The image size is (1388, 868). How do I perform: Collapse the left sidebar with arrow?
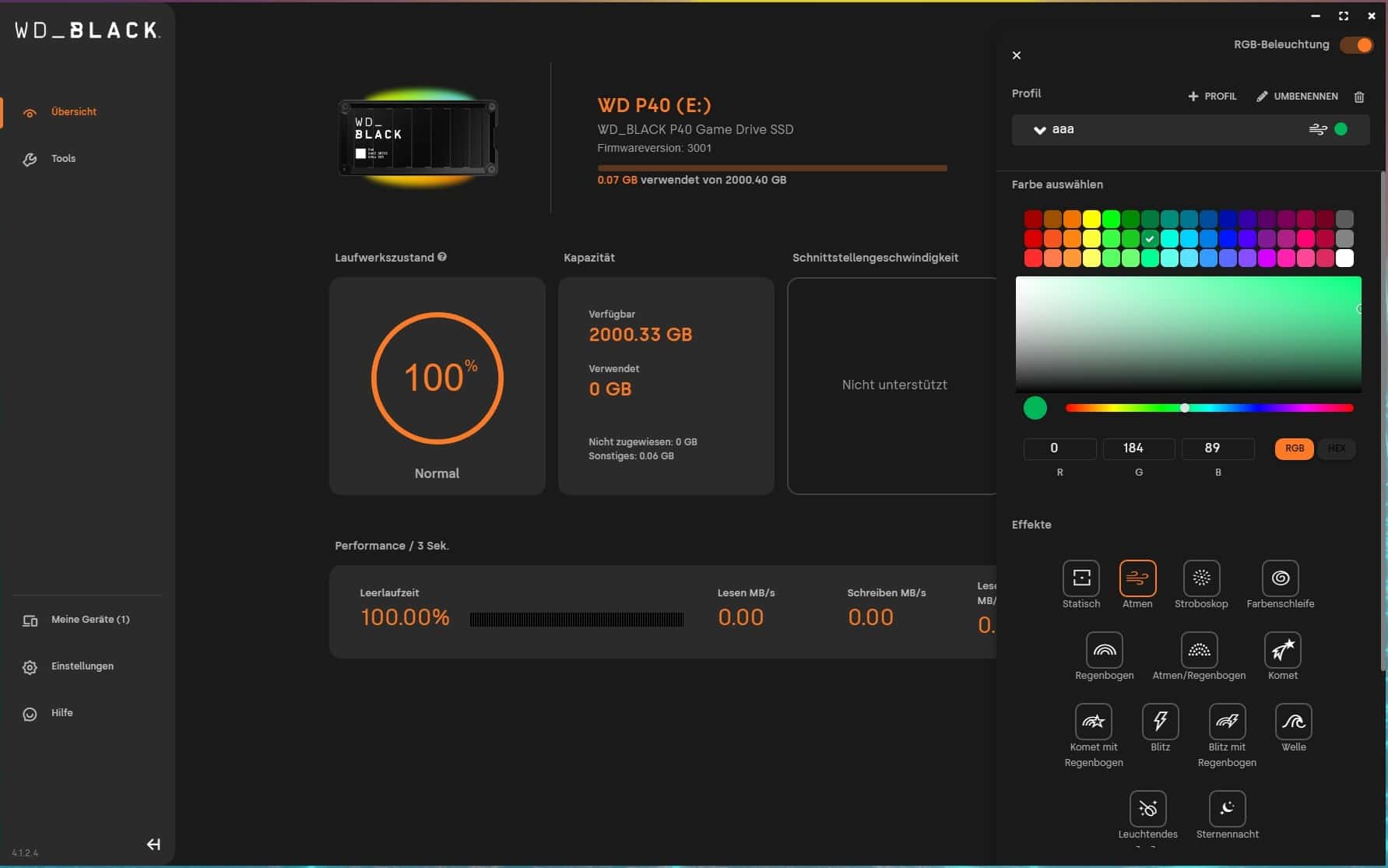tap(153, 845)
